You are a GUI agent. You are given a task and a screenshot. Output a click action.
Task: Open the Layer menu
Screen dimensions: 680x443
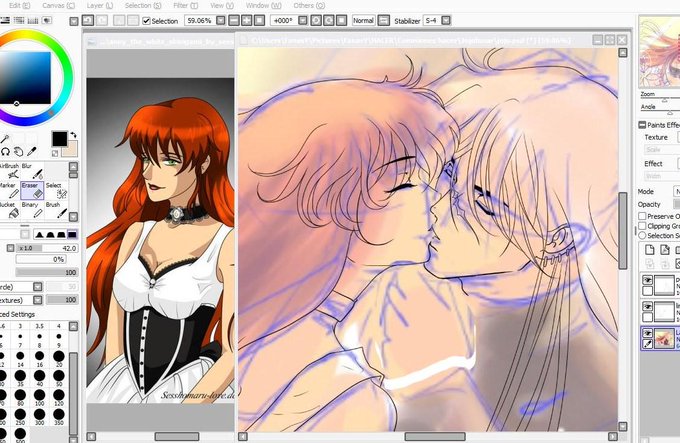tap(100, 6)
